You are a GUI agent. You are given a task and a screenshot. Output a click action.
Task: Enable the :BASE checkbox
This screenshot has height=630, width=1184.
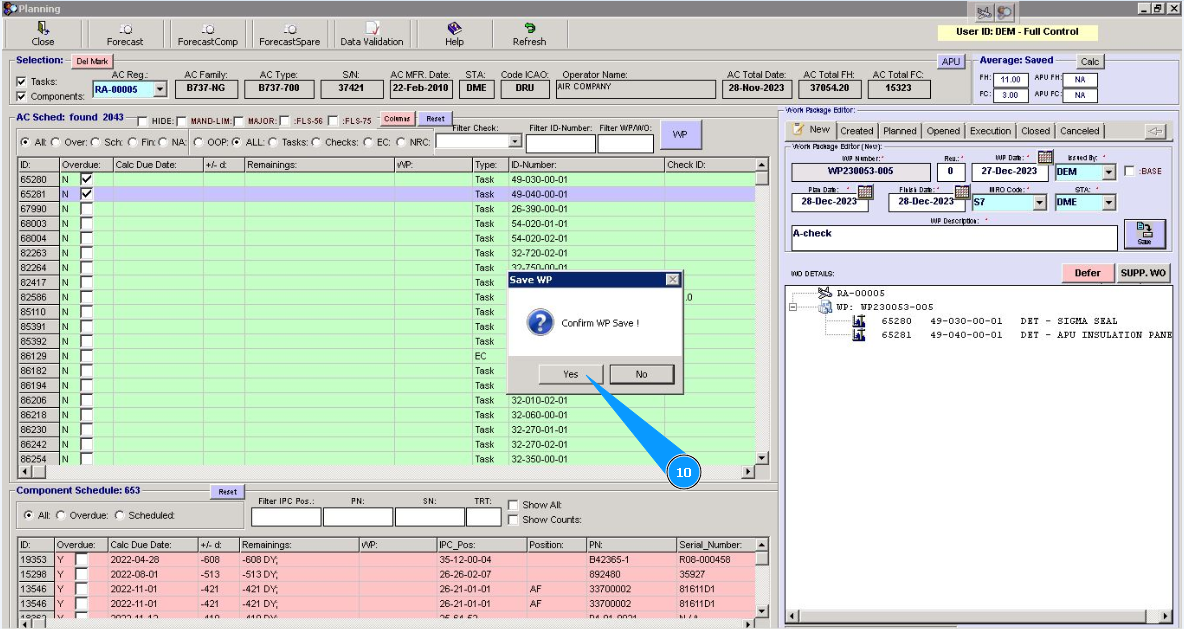[1130, 172]
